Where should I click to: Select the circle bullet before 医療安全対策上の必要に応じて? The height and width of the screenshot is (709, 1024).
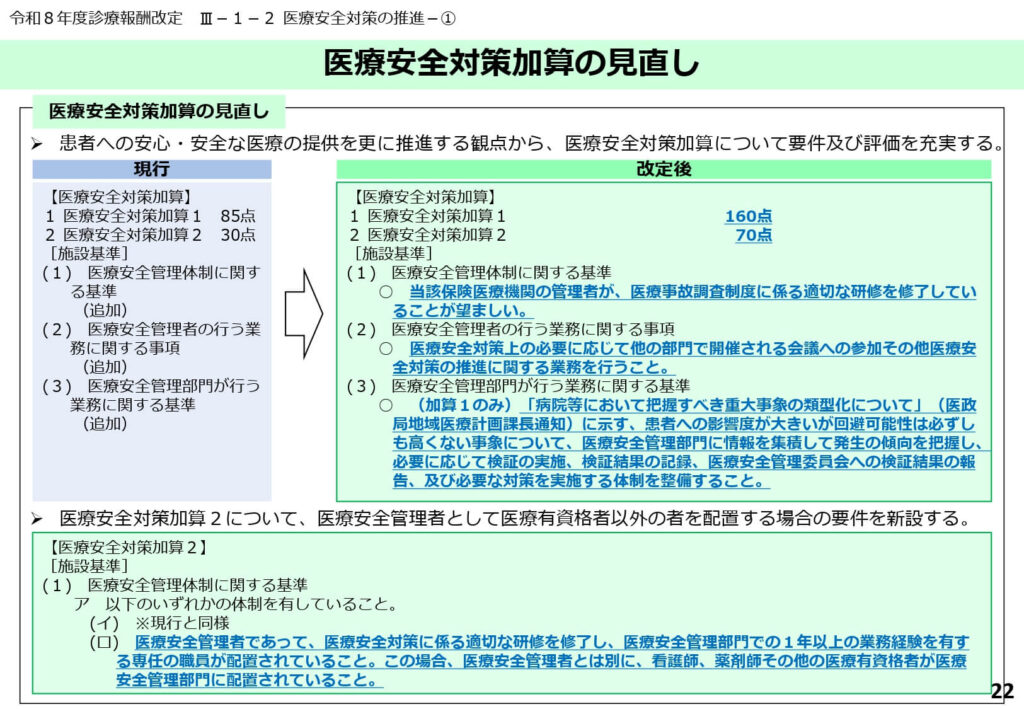385,348
